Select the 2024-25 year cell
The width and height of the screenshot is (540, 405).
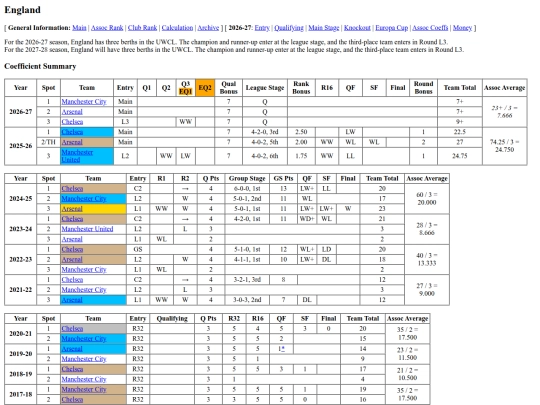pos(21,199)
